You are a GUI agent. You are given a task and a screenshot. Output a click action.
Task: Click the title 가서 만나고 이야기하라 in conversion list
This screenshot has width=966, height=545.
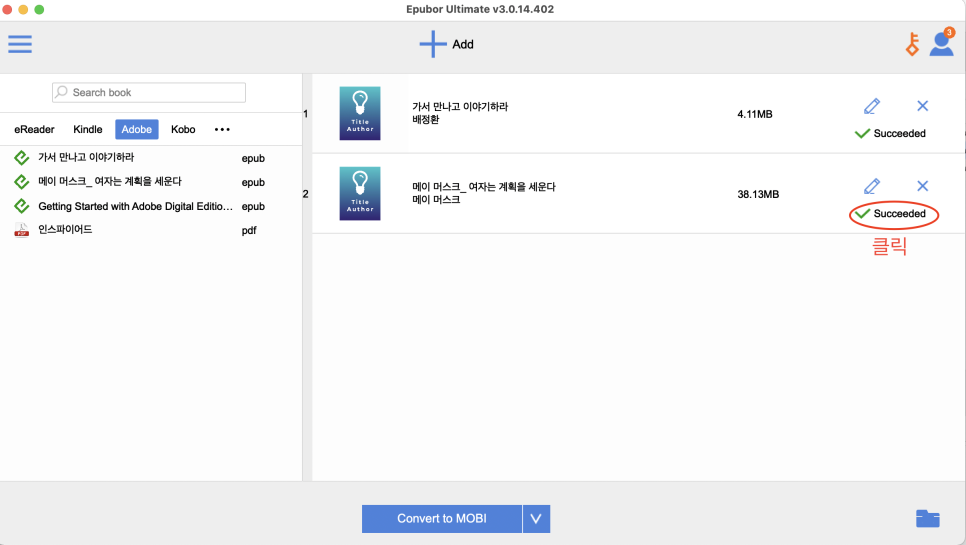(460, 107)
